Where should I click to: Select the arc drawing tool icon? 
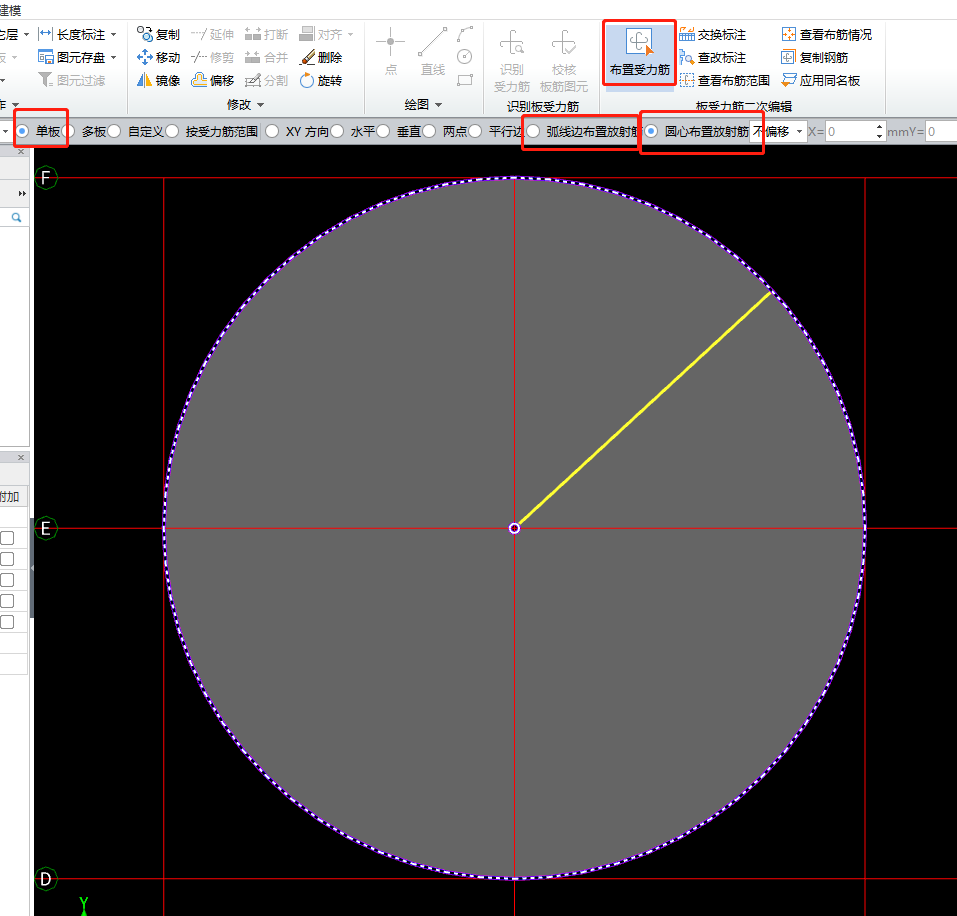[465, 34]
